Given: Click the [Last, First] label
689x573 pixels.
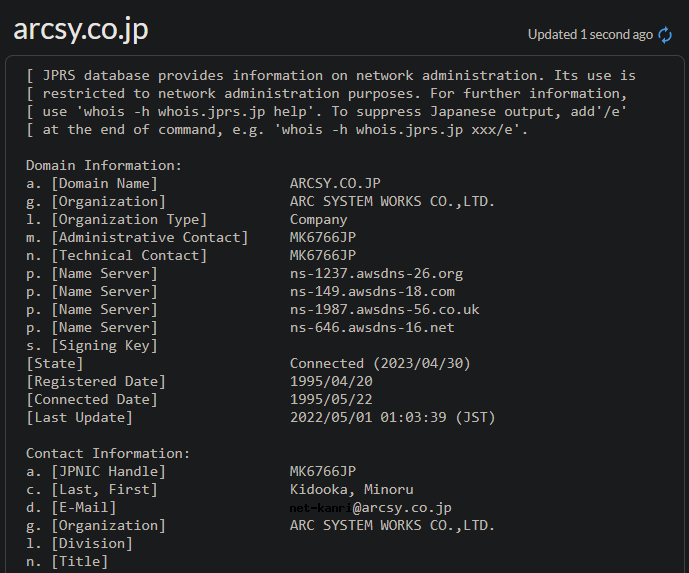Looking at the screenshot, I should pyautogui.click(x=104, y=490).
